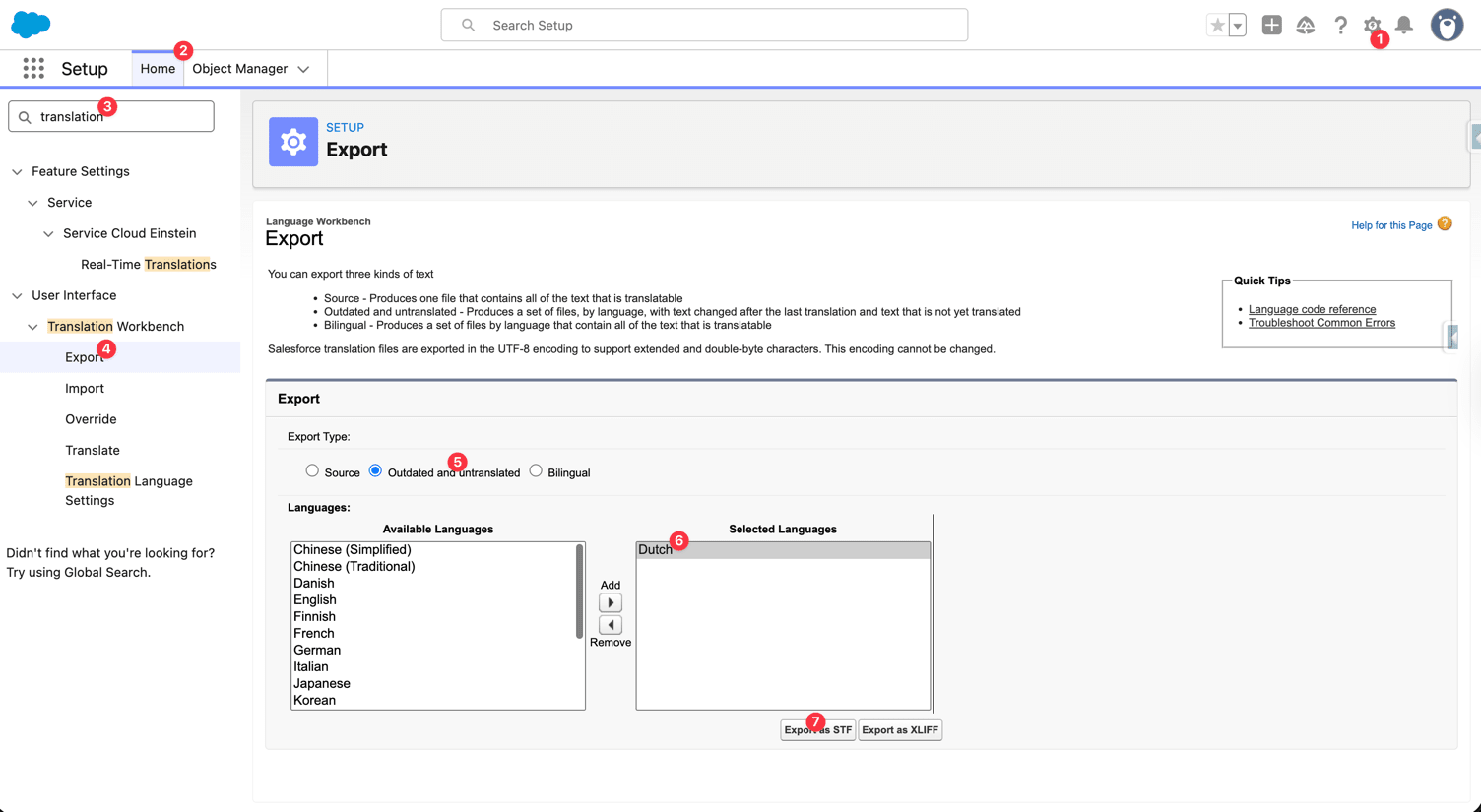Select the Outdated and untranslated radio button
1481x812 pixels.
(375, 470)
